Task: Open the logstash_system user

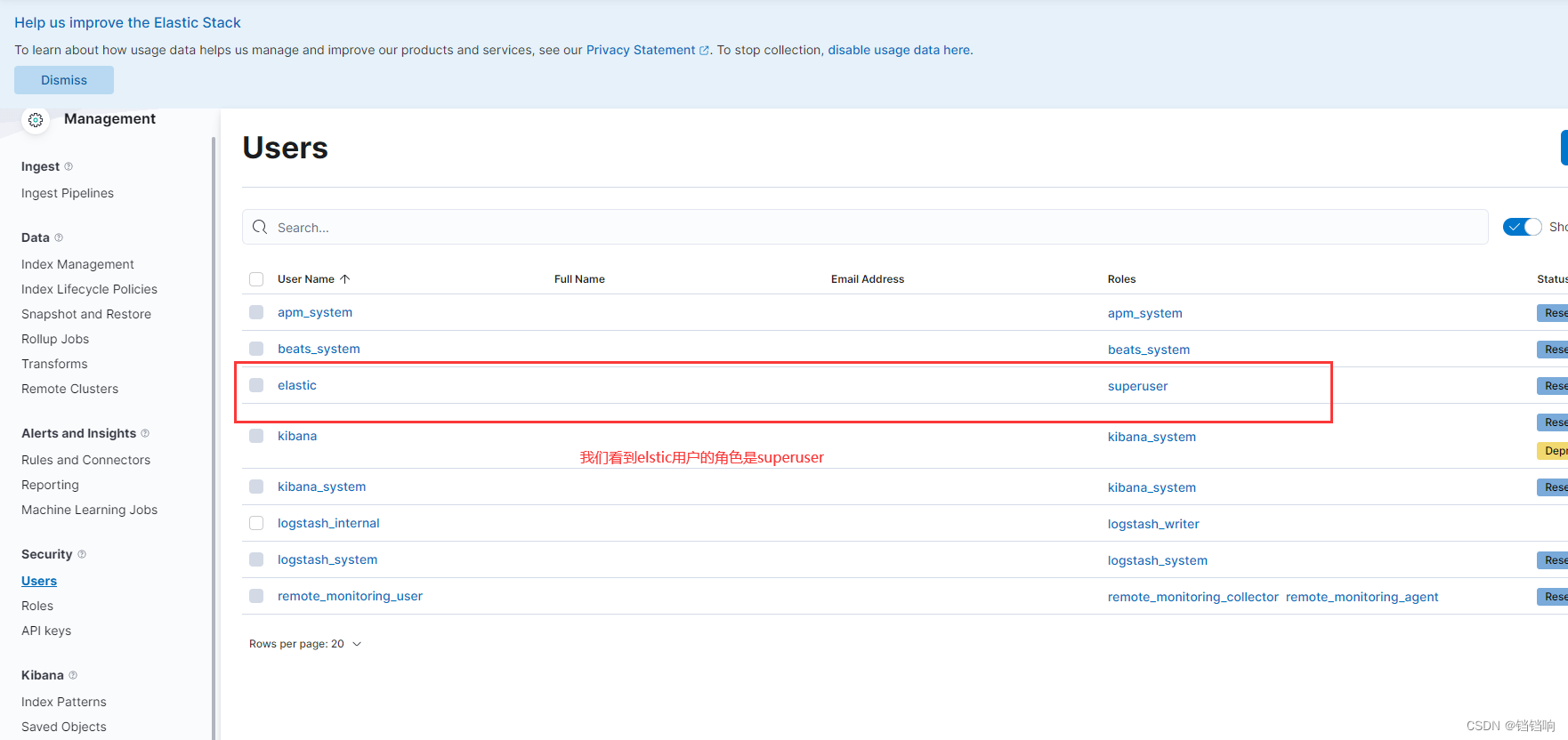Action: pos(327,559)
